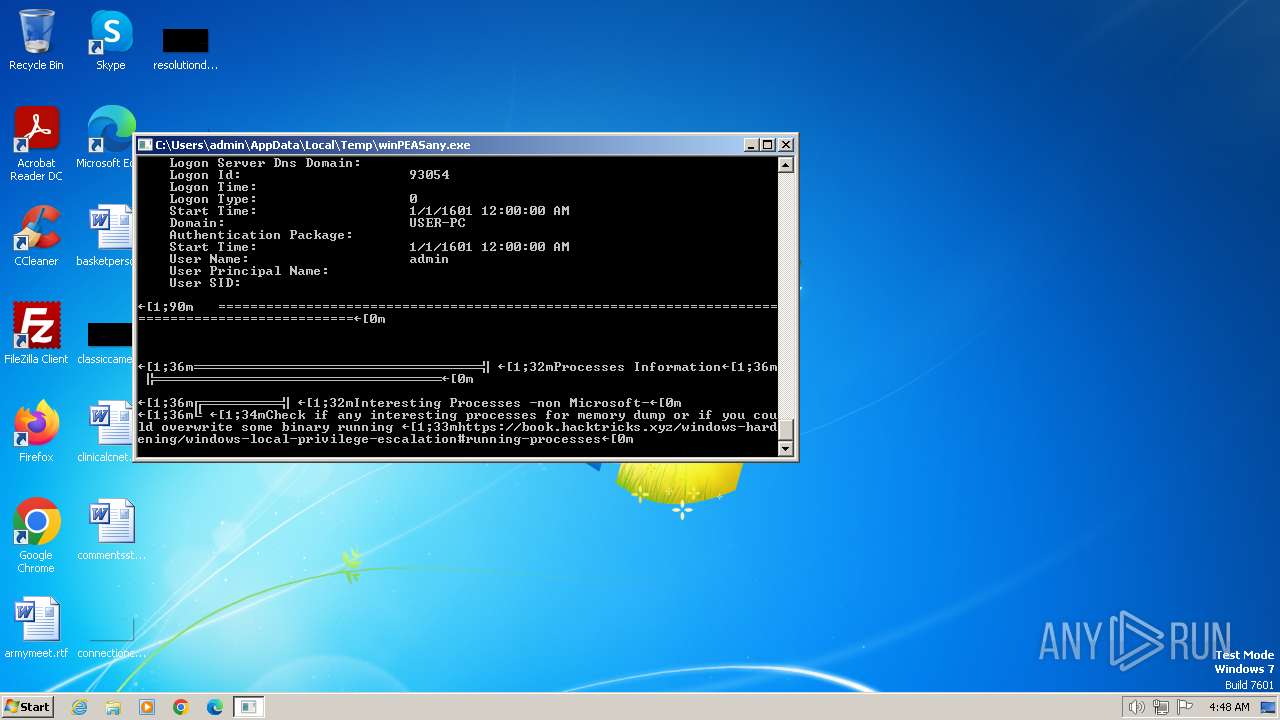Launch Internet Explorer from the taskbar
The image size is (1280, 720).
point(80,707)
